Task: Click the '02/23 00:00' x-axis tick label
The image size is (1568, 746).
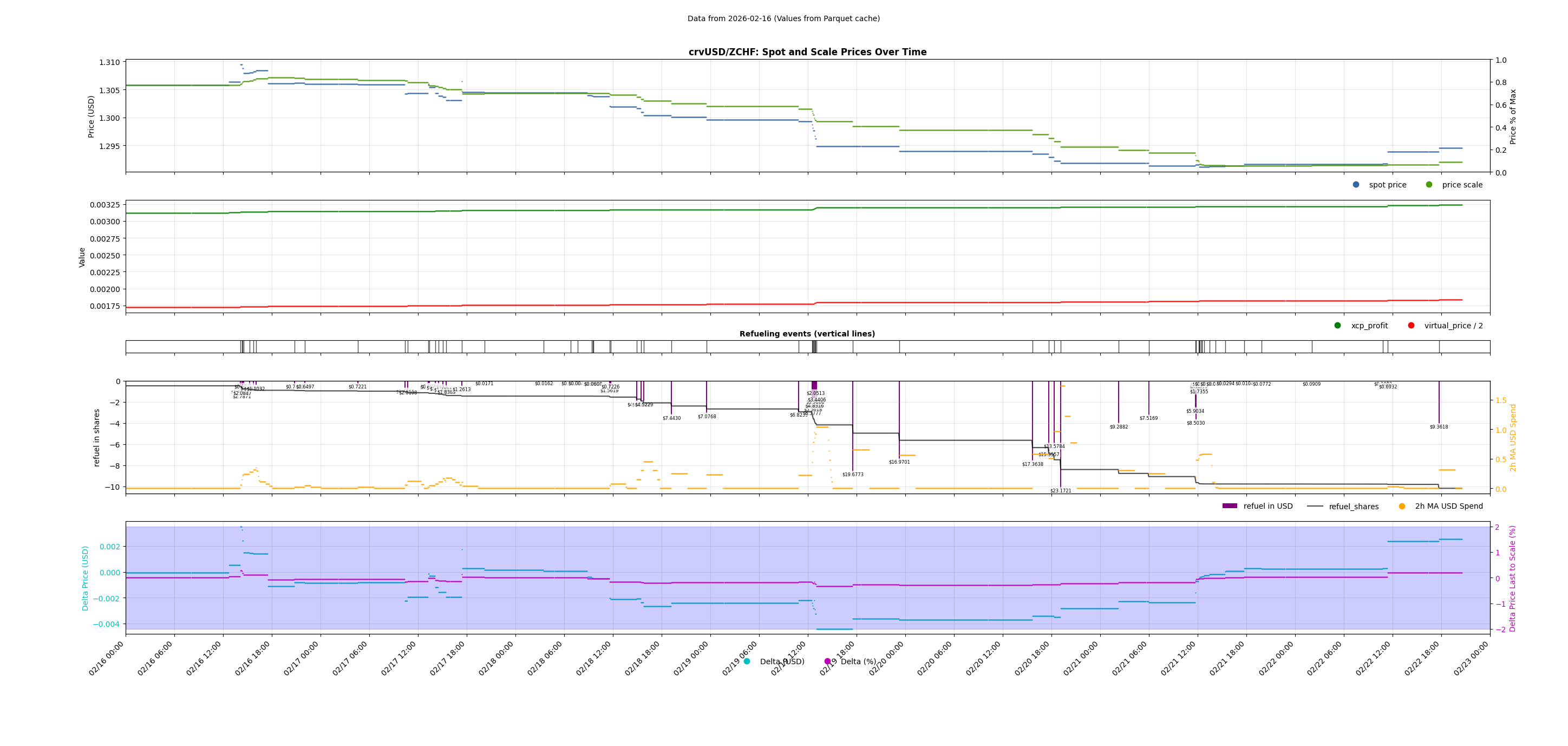Action: coord(1471,658)
